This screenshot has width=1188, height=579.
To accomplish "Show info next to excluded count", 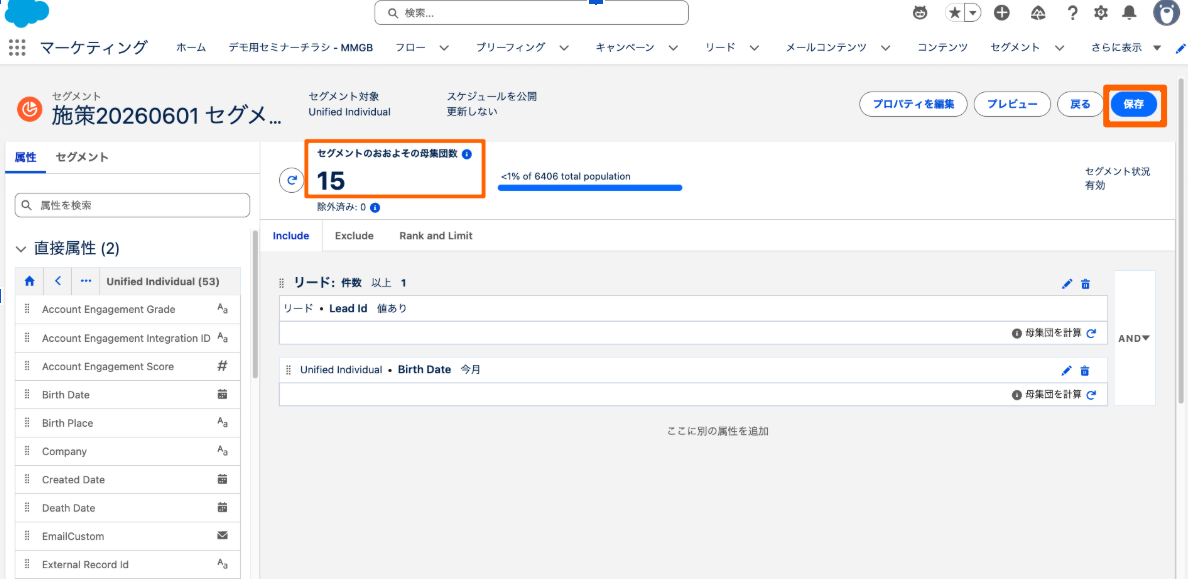I will 375,207.
